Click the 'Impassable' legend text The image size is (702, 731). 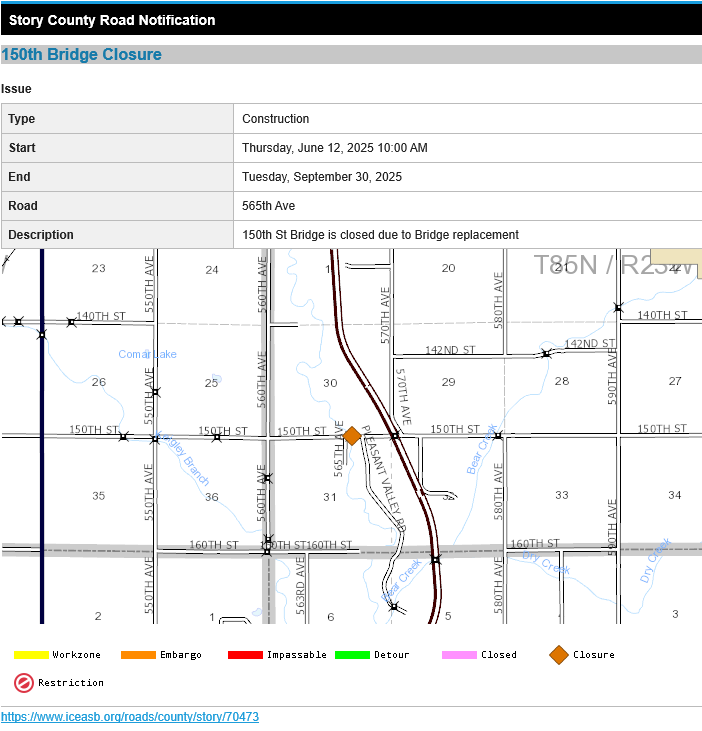pos(296,655)
